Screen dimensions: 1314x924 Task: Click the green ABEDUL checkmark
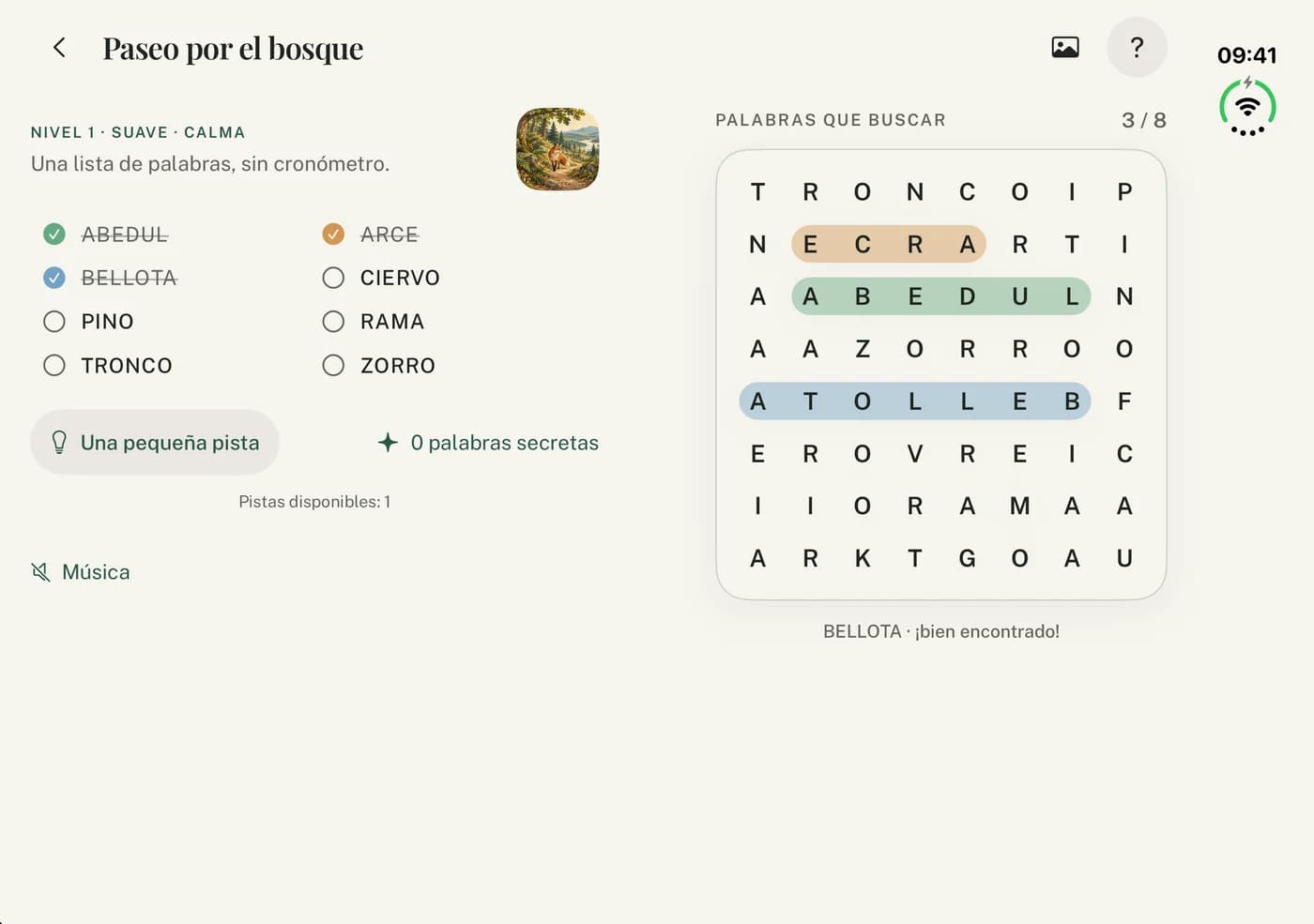click(x=54, y=234)
